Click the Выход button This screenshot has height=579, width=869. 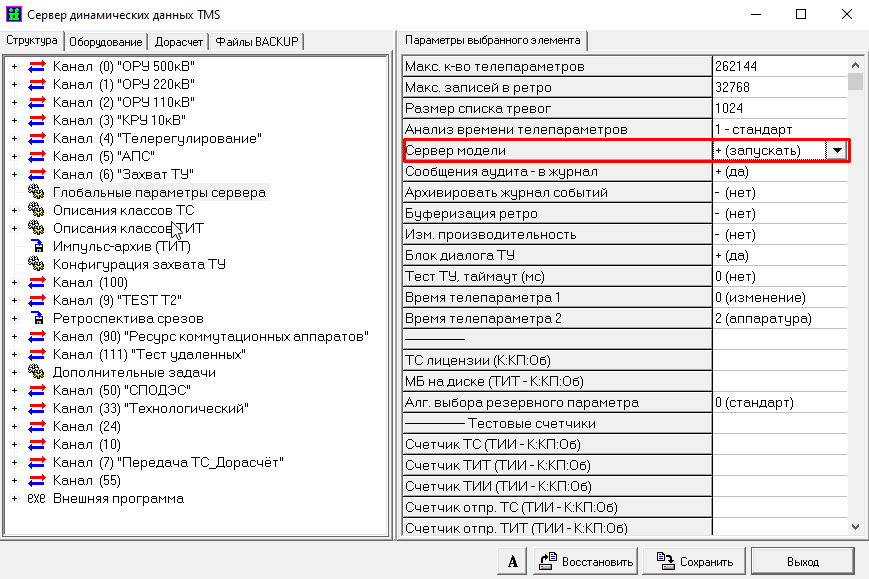coord(802,561)
